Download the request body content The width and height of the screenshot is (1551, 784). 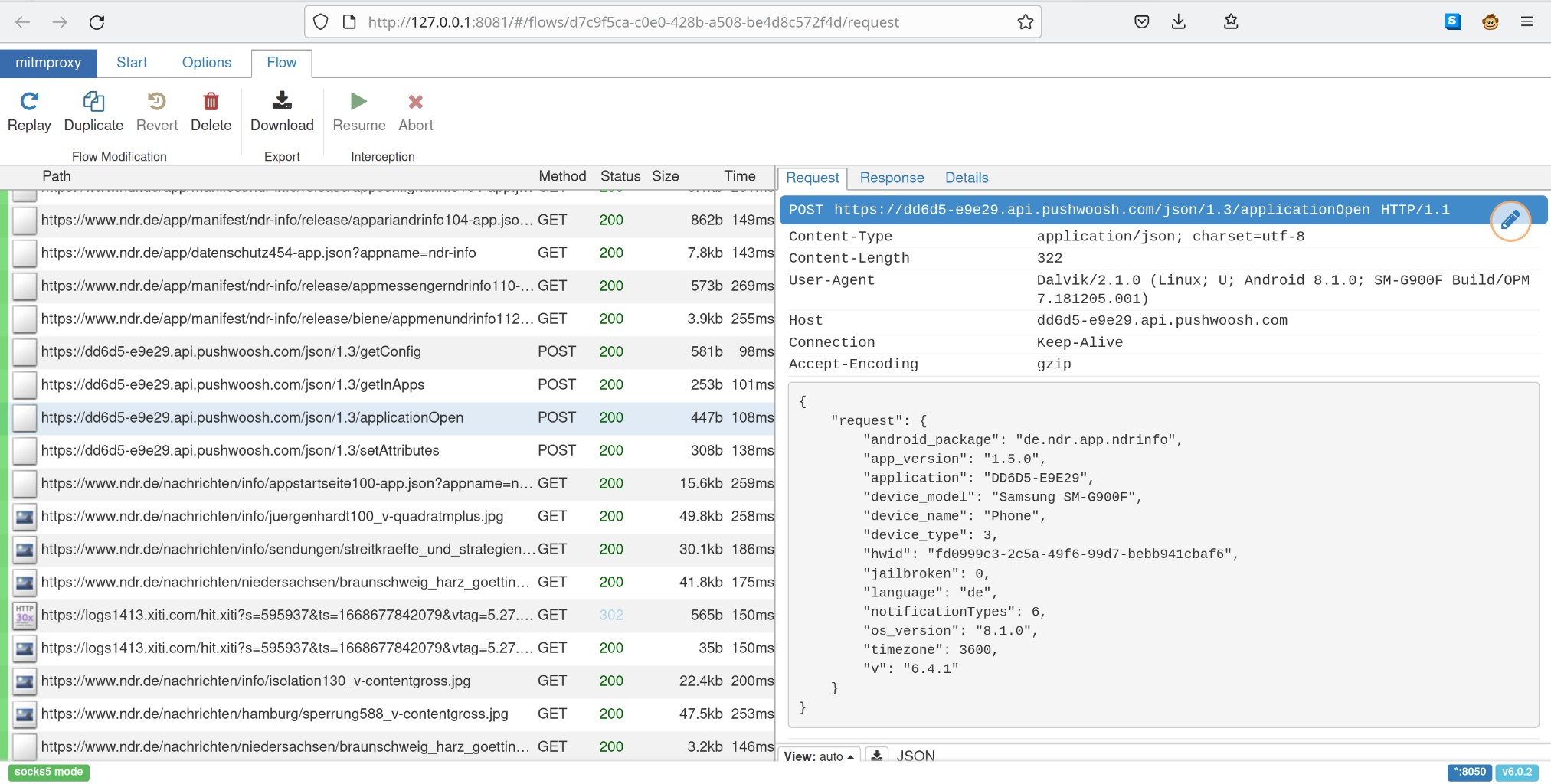[x=877, y=756]
